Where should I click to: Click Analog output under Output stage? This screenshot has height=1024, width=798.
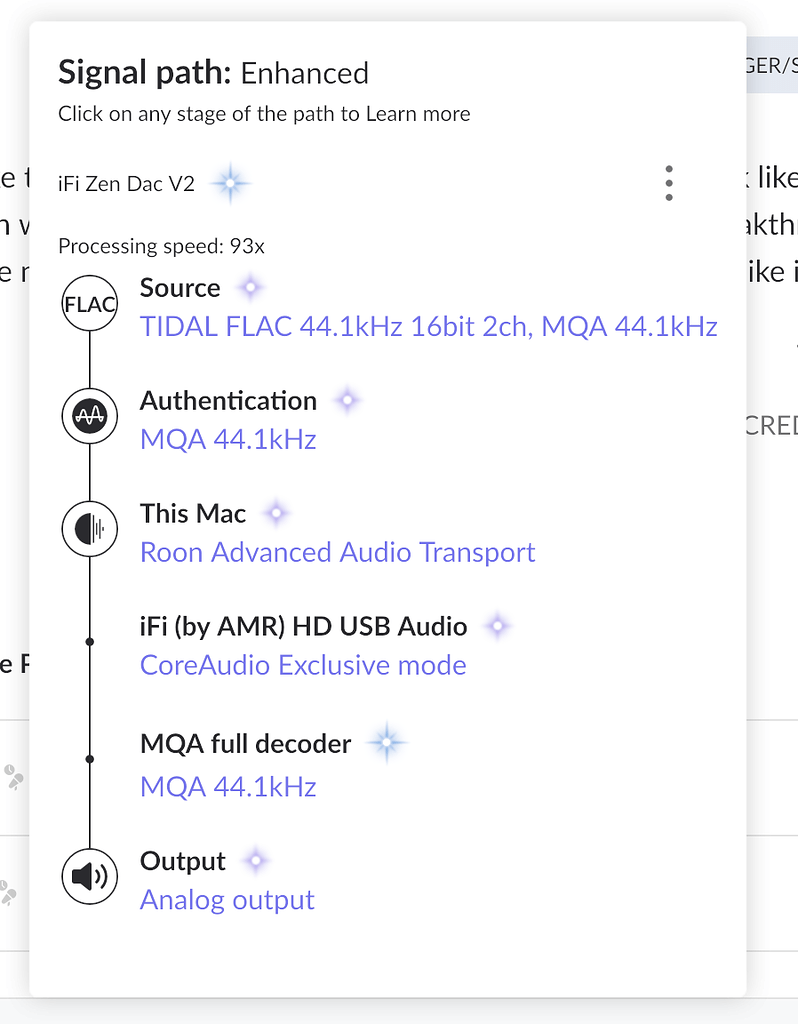click(227, 900)
